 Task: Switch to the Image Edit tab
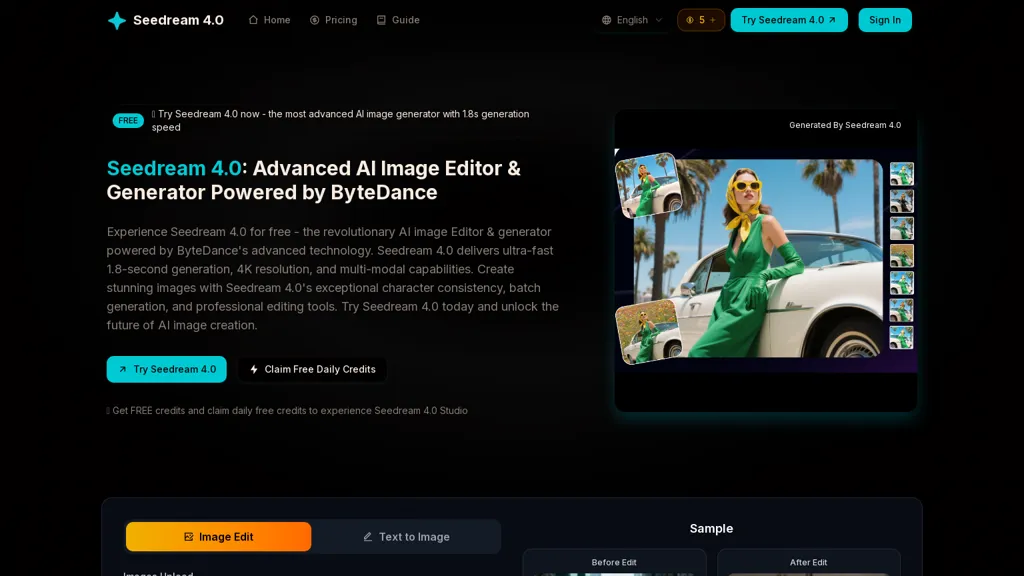pyautogui.click(x=218, y=537)
